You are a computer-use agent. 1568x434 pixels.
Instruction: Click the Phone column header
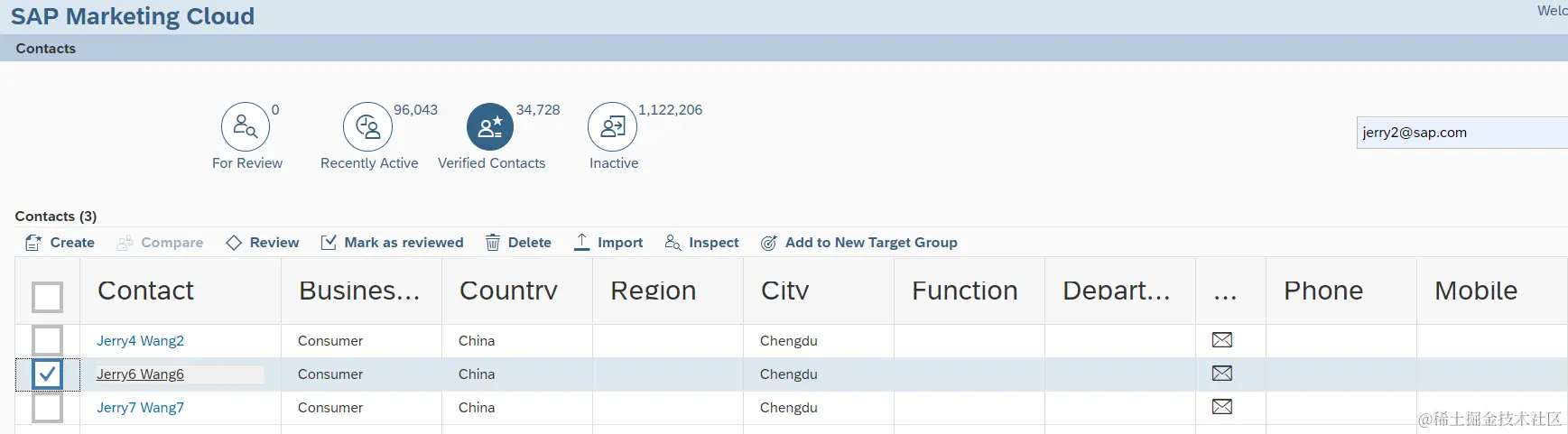click(1341, 291)
